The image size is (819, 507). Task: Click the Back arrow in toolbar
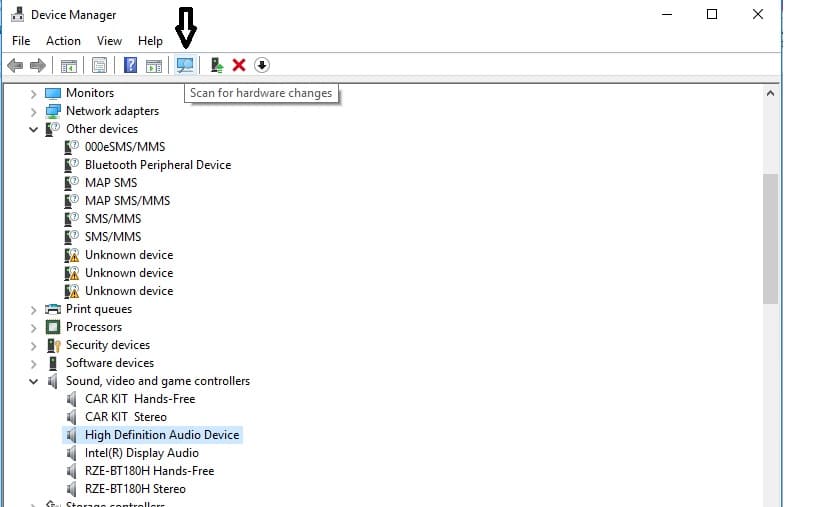[15, 65]
